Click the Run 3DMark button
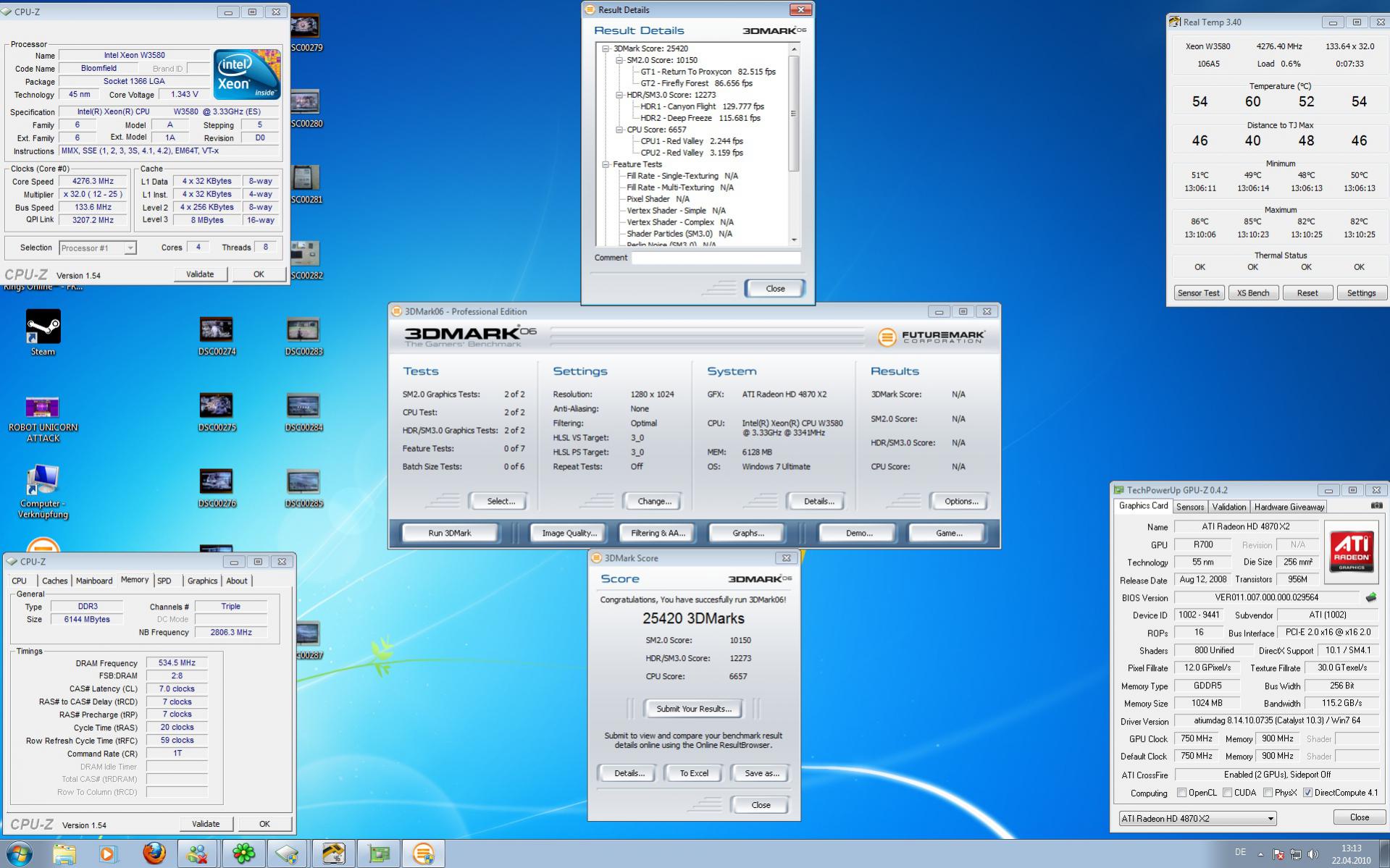Screen dimensions: 1390x868 [x=449, y=533]
